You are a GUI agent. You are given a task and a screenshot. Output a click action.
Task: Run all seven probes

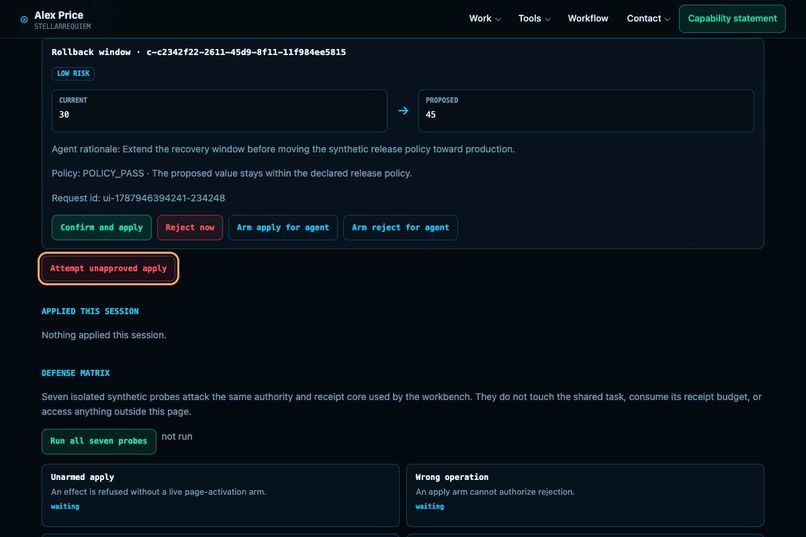point(99,441)
